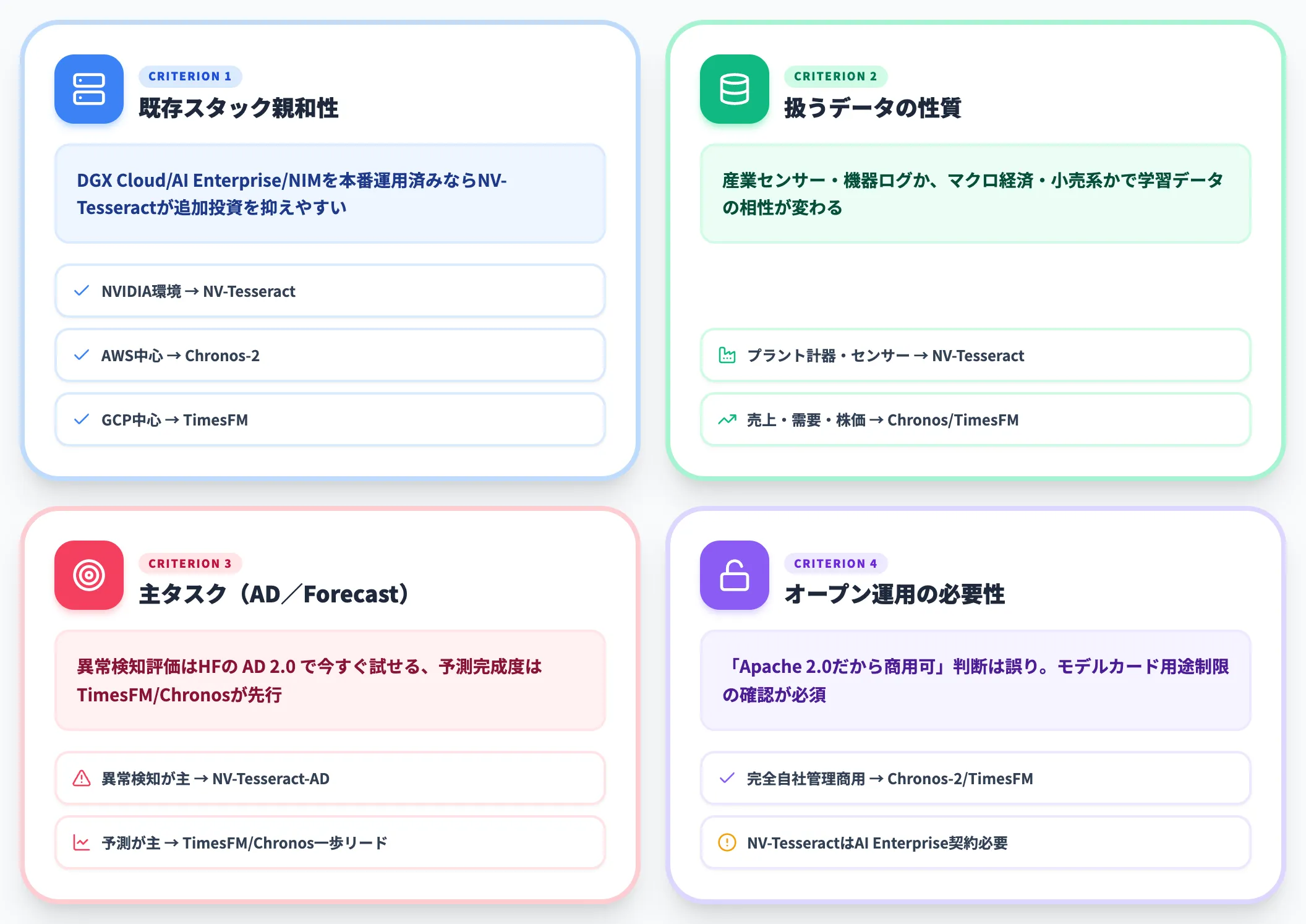This screenshot has height=924, width=1306.
Task: Click the 「Apache 2.0だから商用可」 description box
Action: (x=976, y=680)
